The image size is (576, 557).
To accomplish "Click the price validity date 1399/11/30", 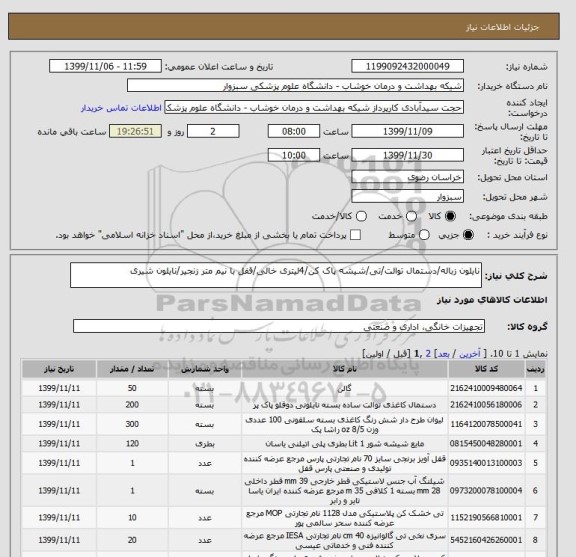I will coord(407,155).
